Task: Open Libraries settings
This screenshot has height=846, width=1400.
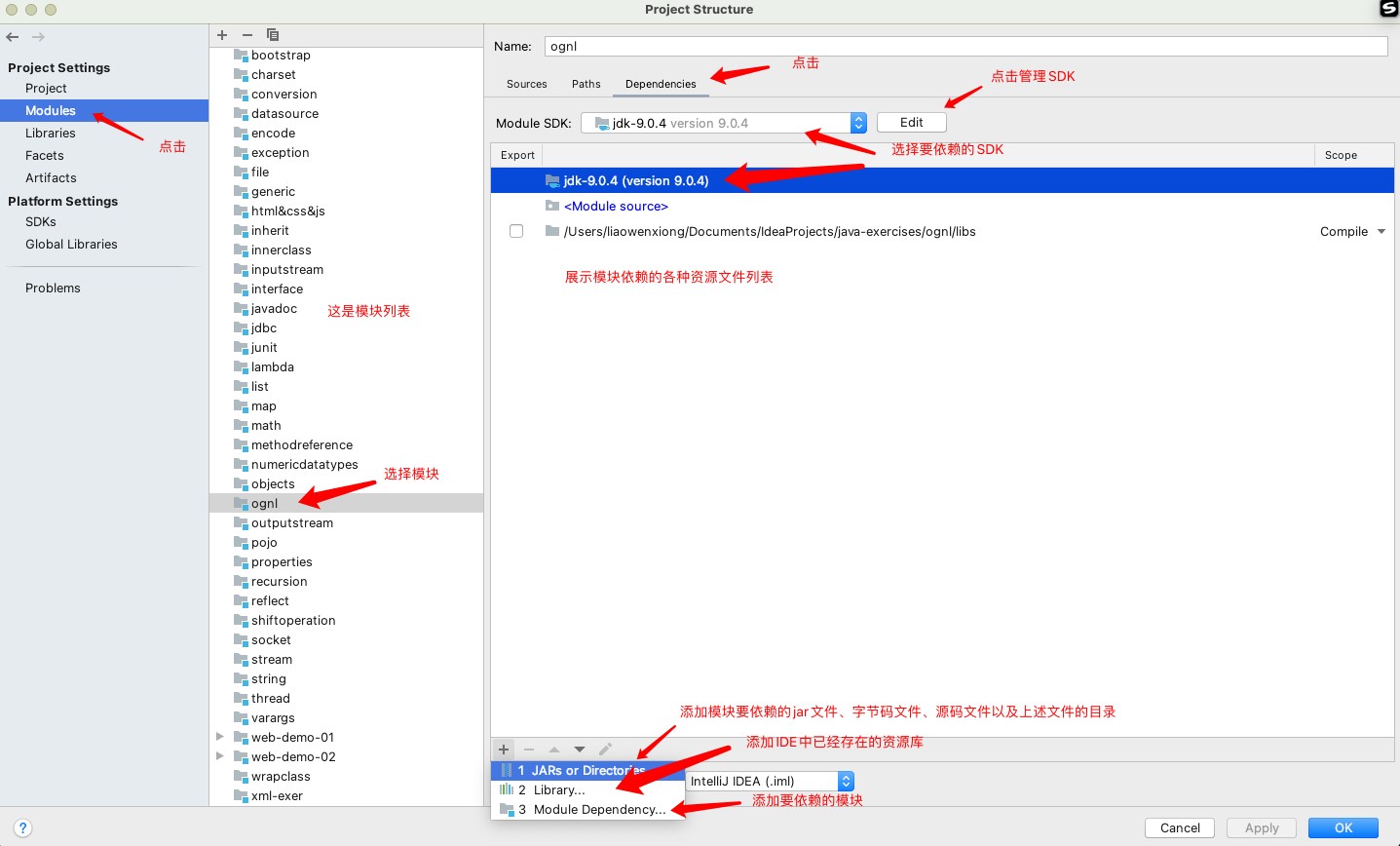Action: [x=51, y=133]
